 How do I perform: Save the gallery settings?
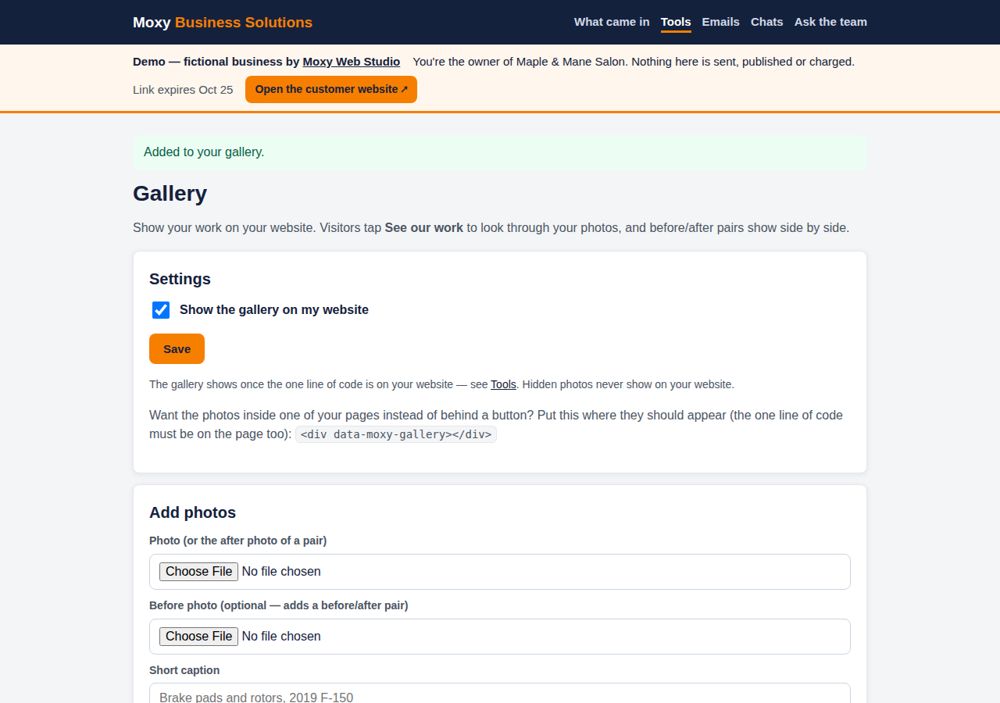tap(177, 349)
